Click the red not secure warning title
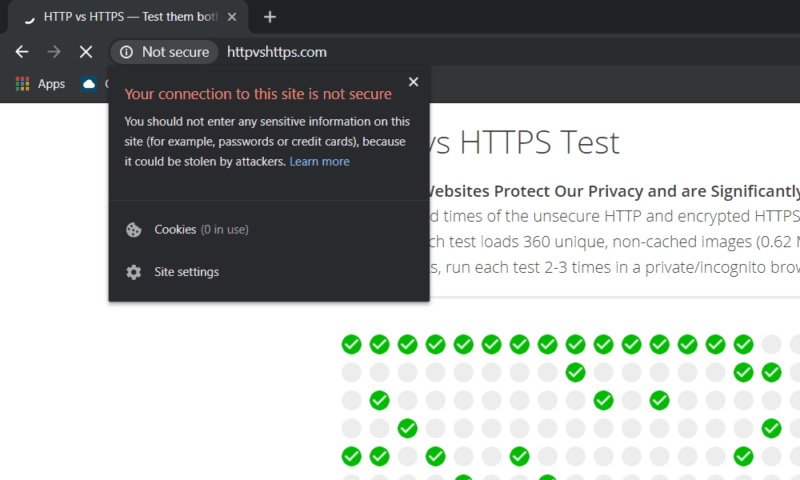This screenshot has height=480, width=800. (x=258, y=94)
